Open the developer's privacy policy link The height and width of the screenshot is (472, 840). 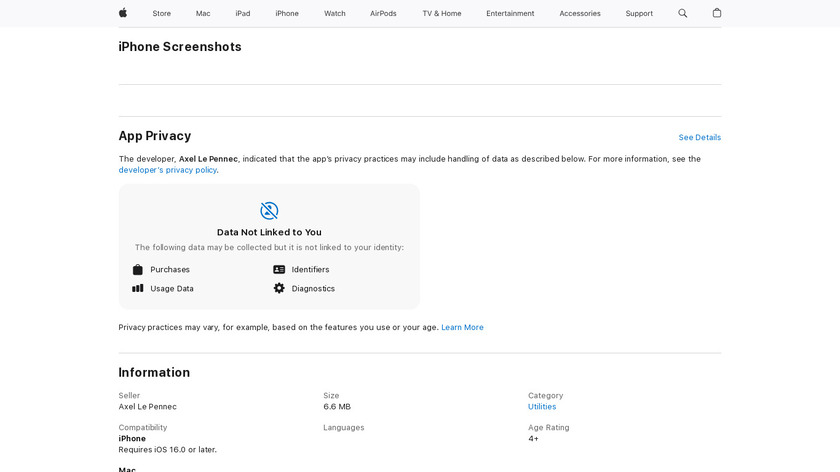click(167, 170)
